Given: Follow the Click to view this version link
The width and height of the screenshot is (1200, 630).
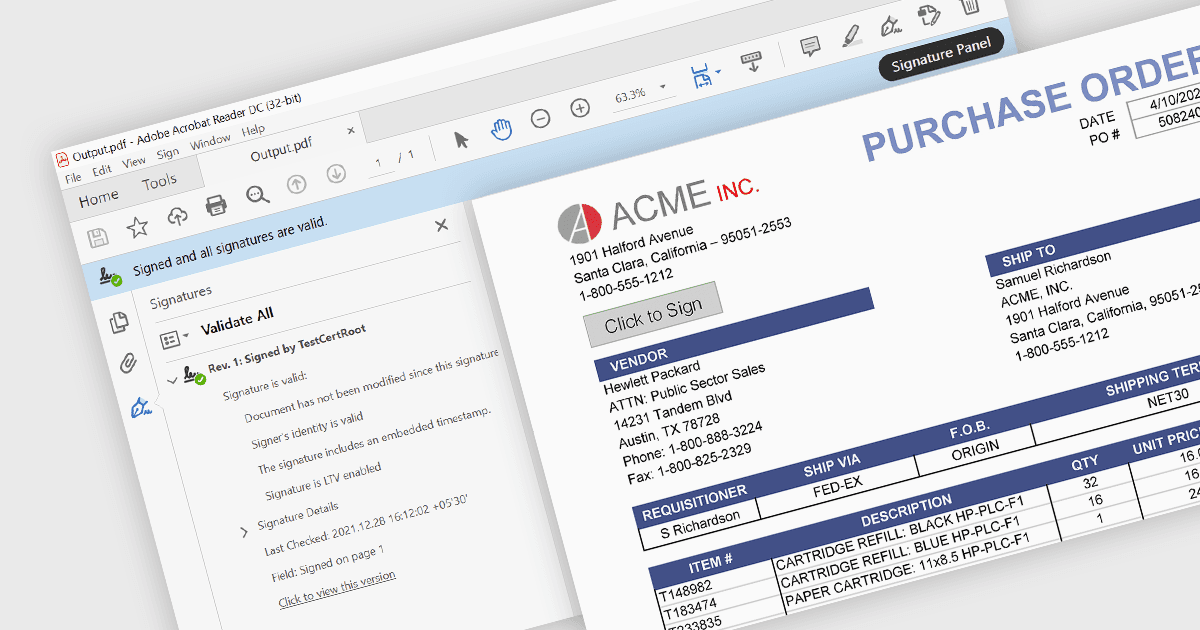Looking at the screenshot, I should (337, 587).
